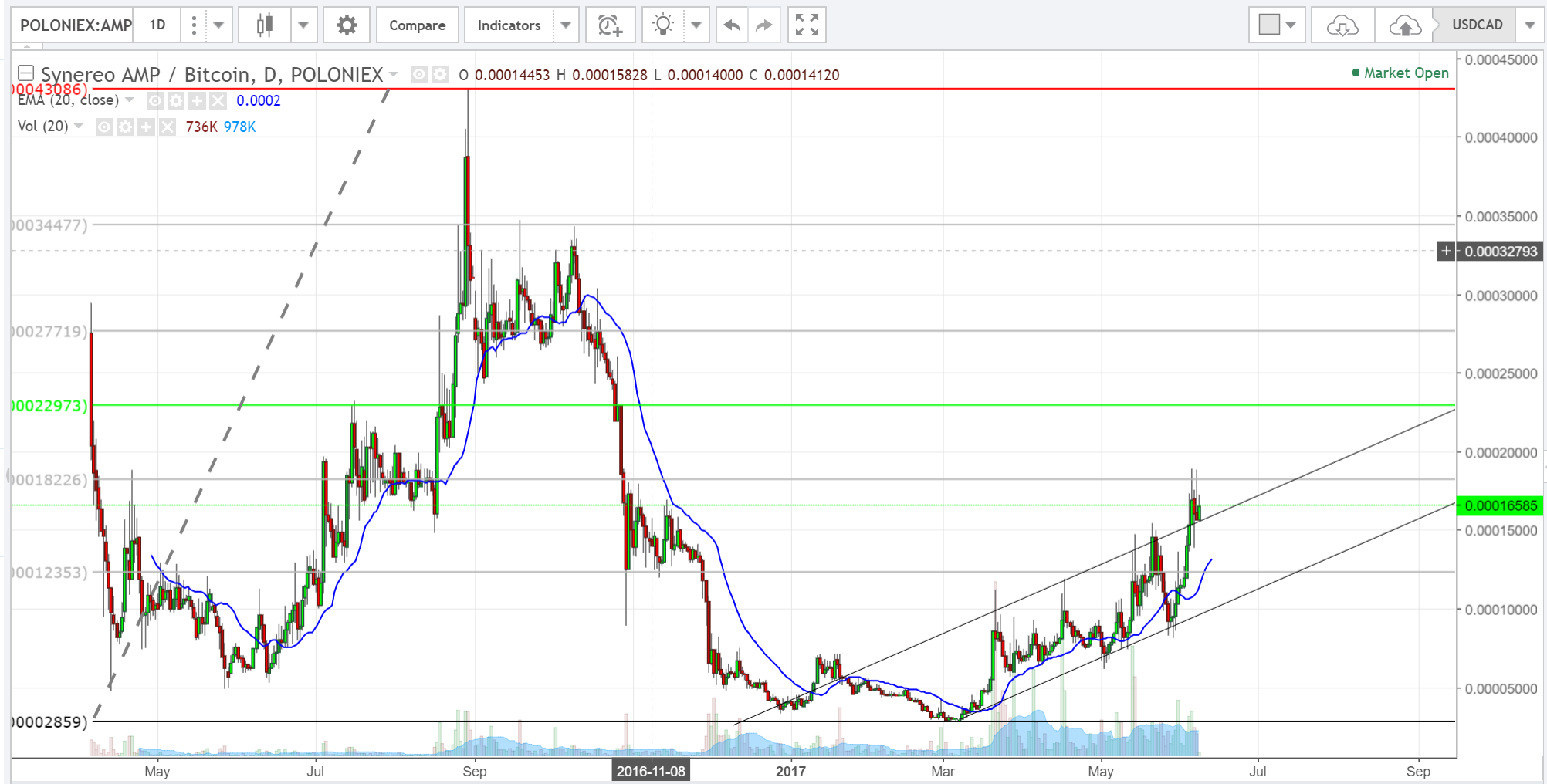Remove Vol indicator with X icon
This screenshot has height=784, width=1547.
point(168,127)
